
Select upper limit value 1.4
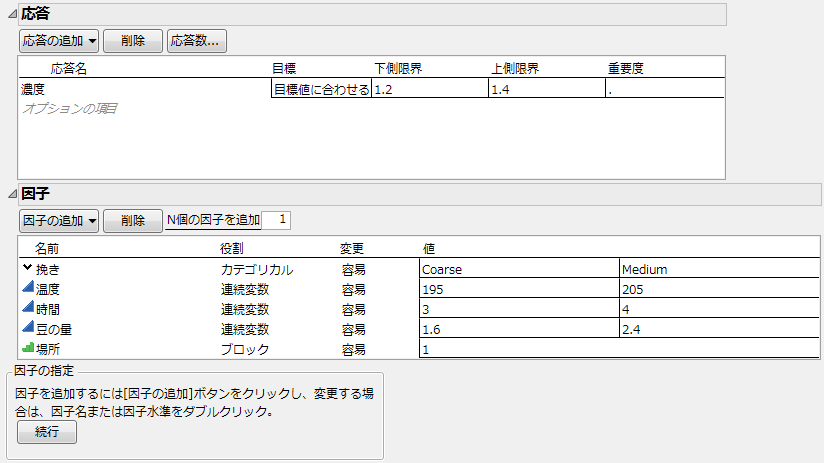[x=547, y=89]
